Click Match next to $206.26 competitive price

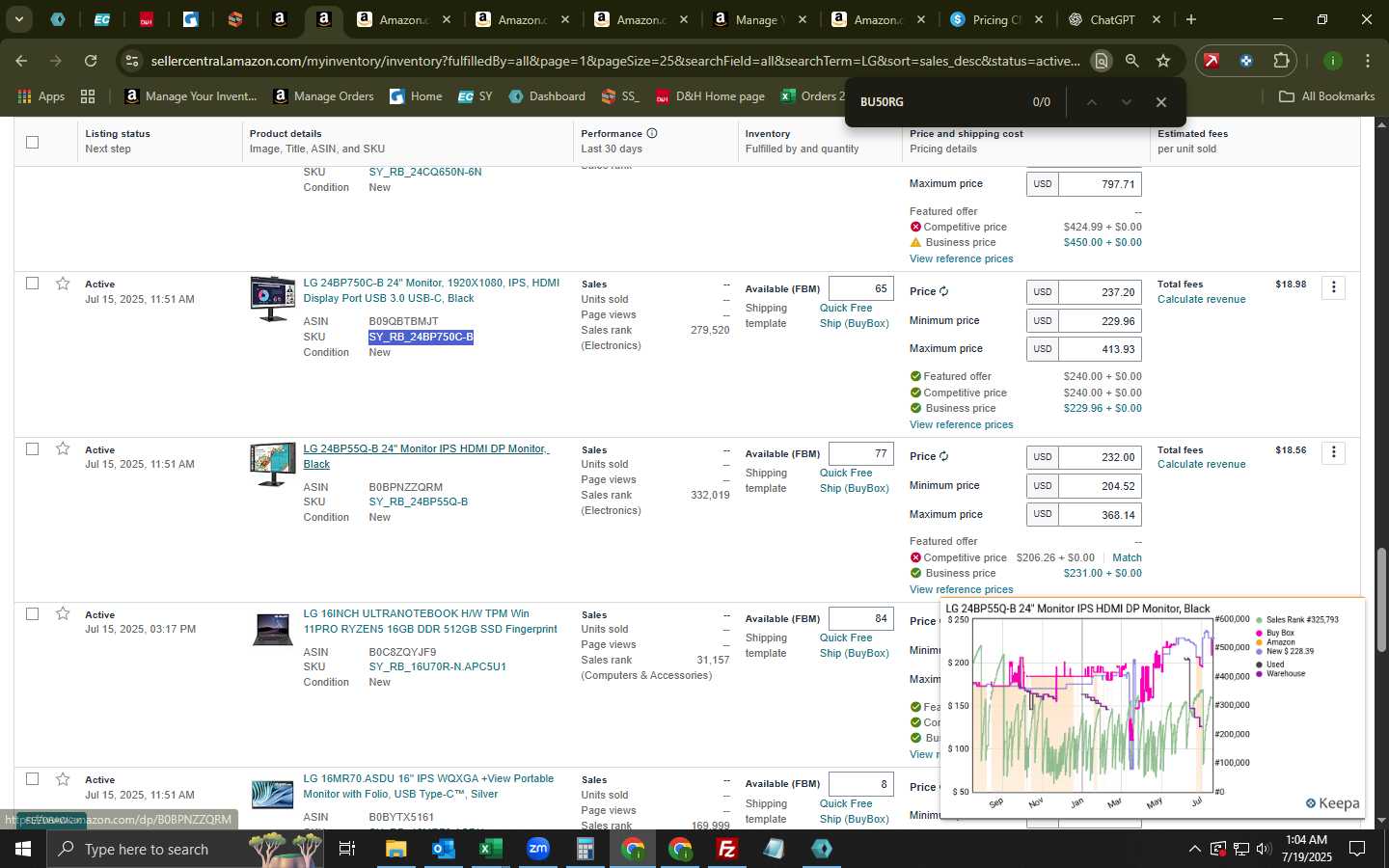pyautogui.click(x=1127, y=557)
